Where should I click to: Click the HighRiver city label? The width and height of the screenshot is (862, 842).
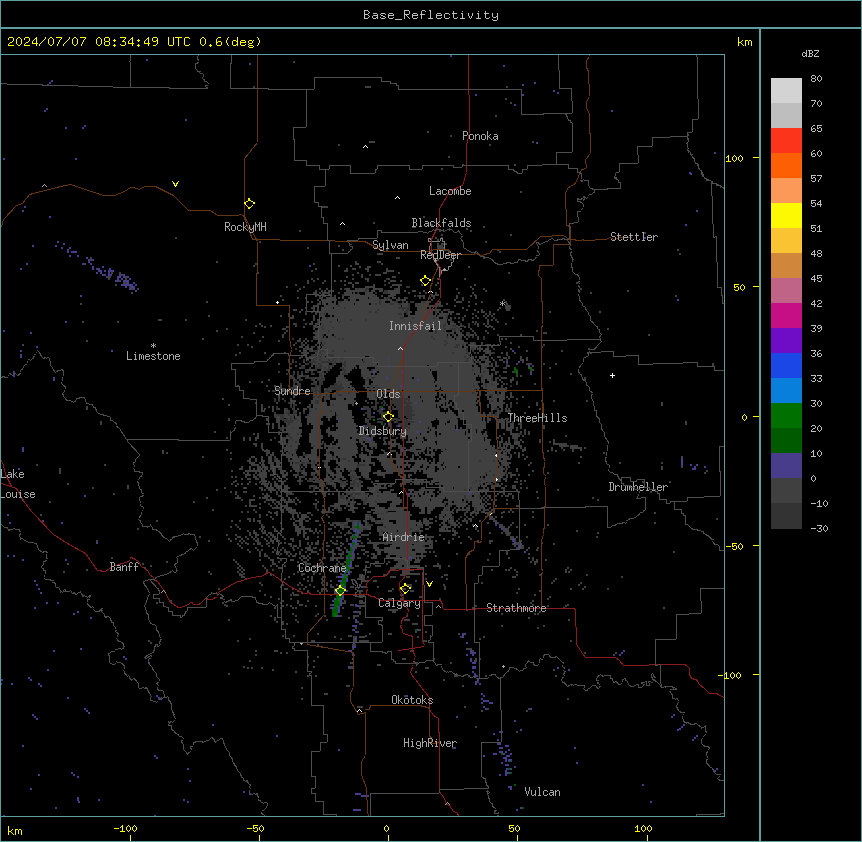tap(430, 743)
